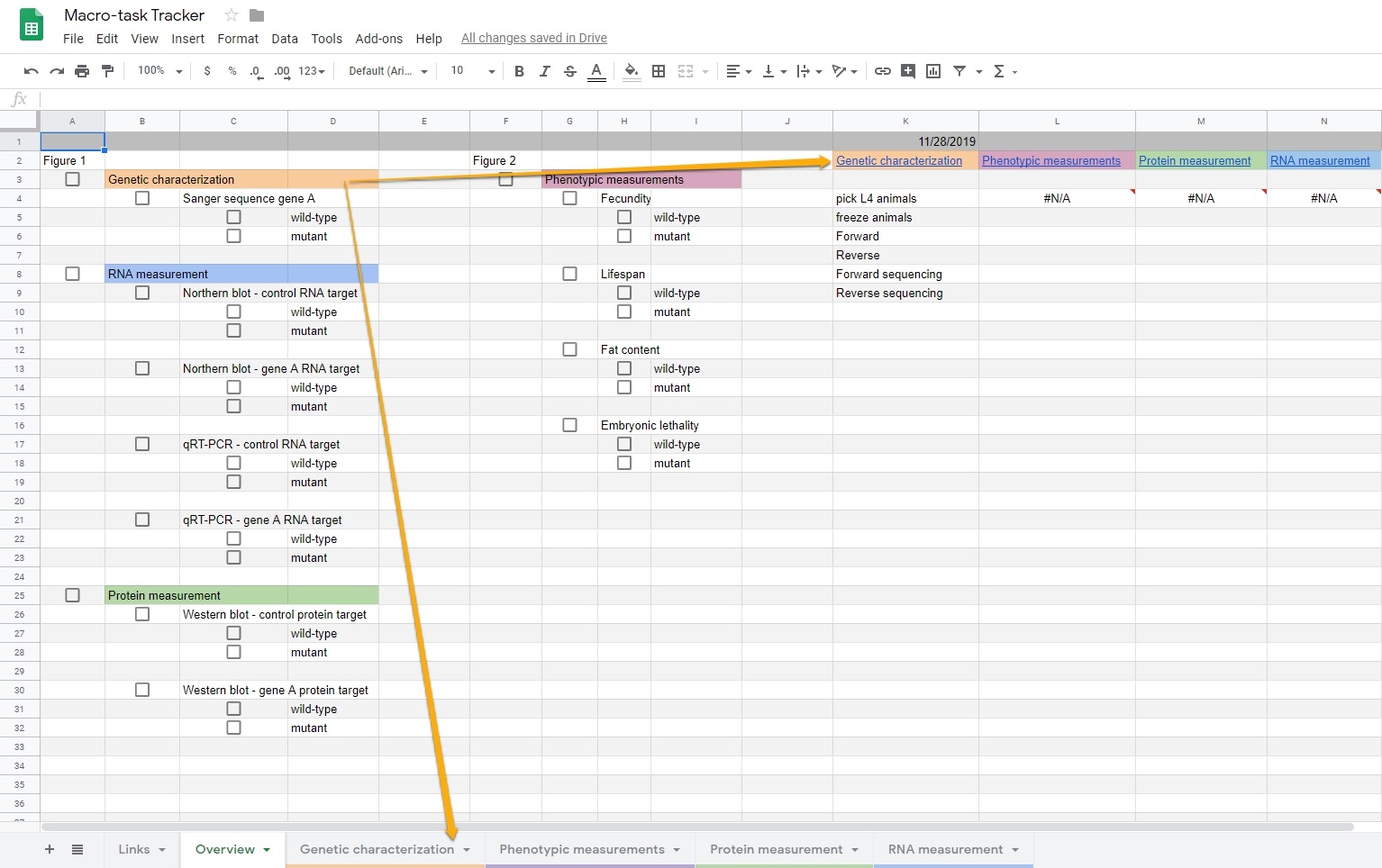Open the Borders tool

click(x=659, y=71)
